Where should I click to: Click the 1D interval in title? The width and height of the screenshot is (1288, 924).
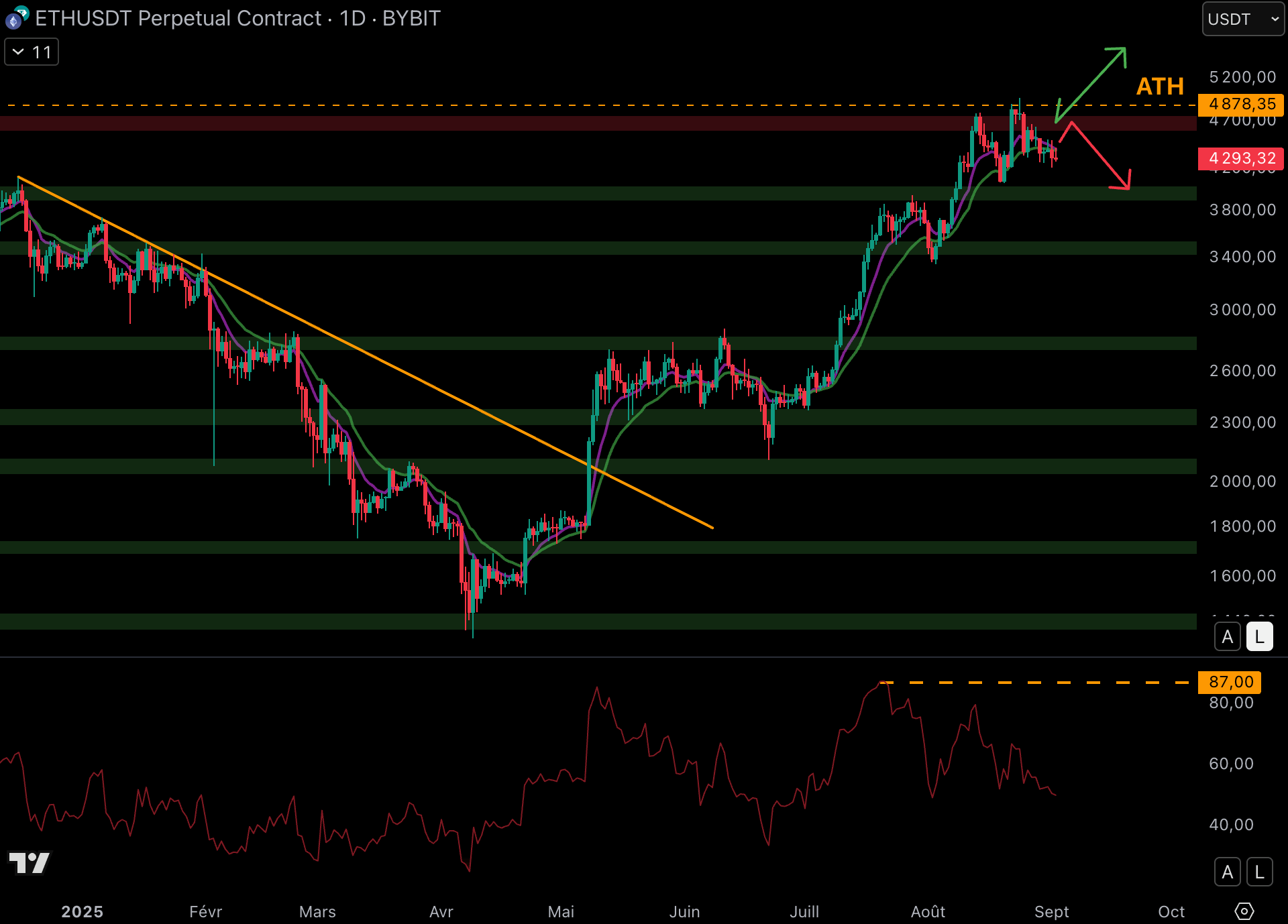click(x=352, y=19)
